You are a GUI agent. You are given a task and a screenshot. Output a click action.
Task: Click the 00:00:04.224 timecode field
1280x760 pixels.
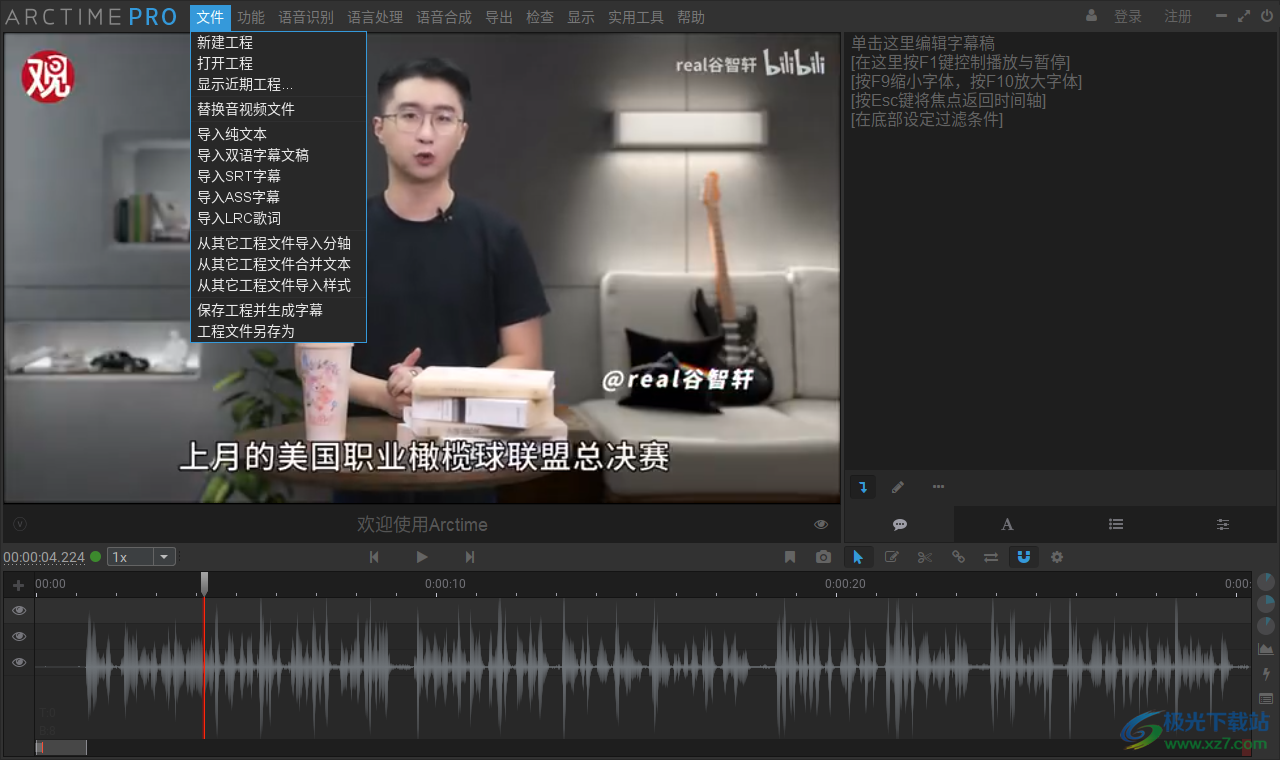tap(44, 558)
